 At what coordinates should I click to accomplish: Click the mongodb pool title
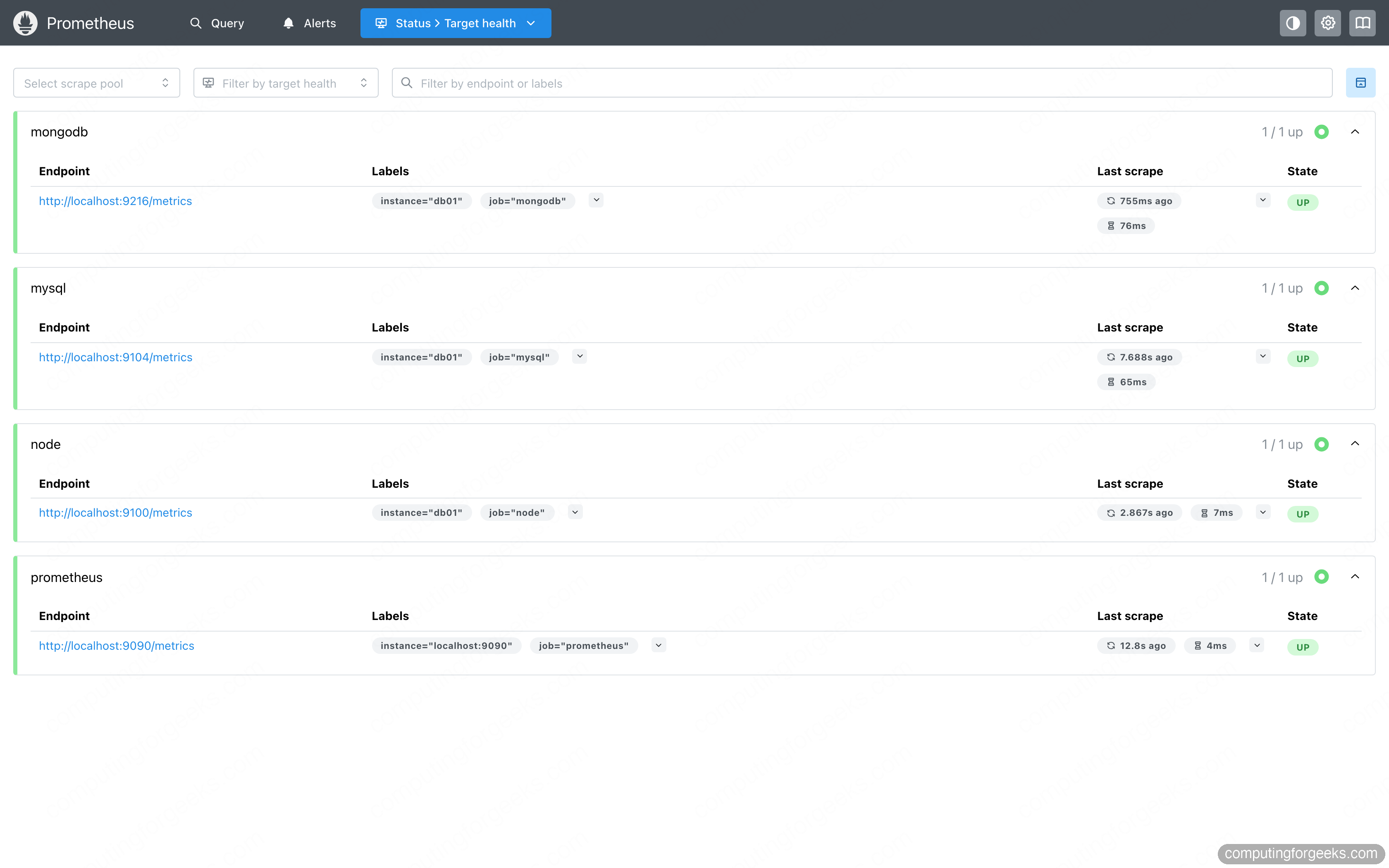[x=59, y=132]
